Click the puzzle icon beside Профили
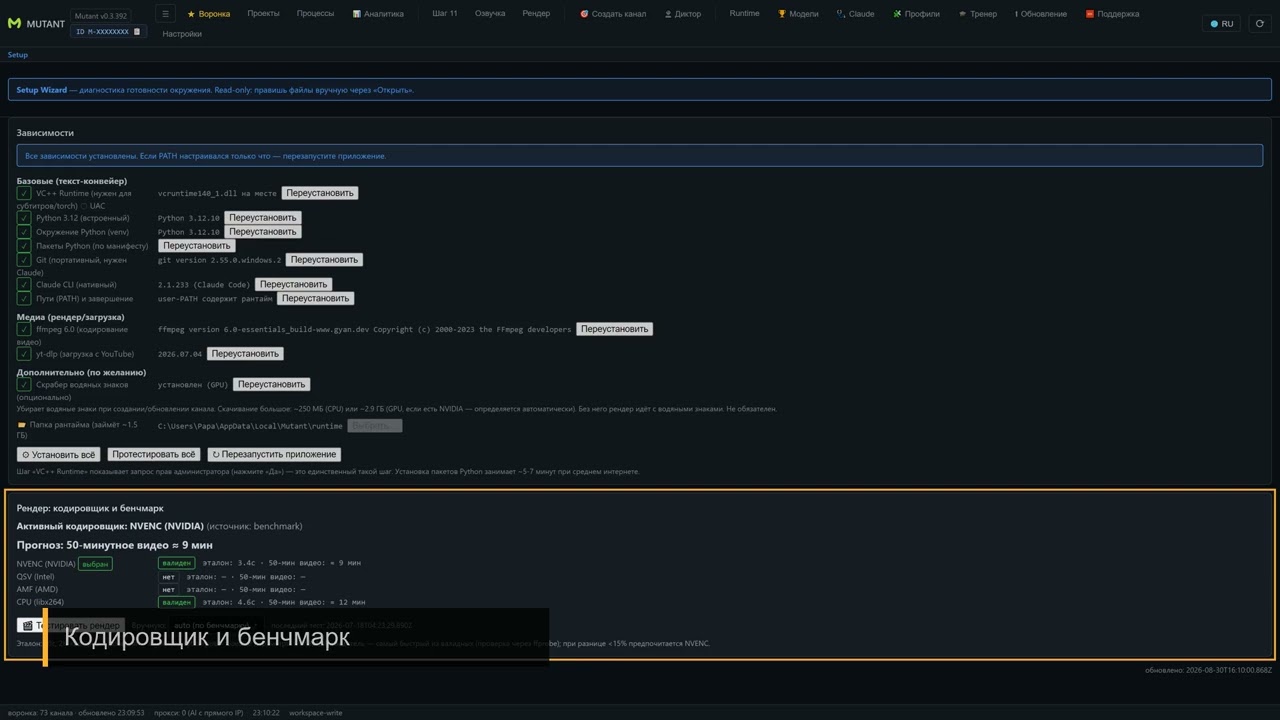The width and height of the screenshot is (1280, 720). tap(897, 14)
